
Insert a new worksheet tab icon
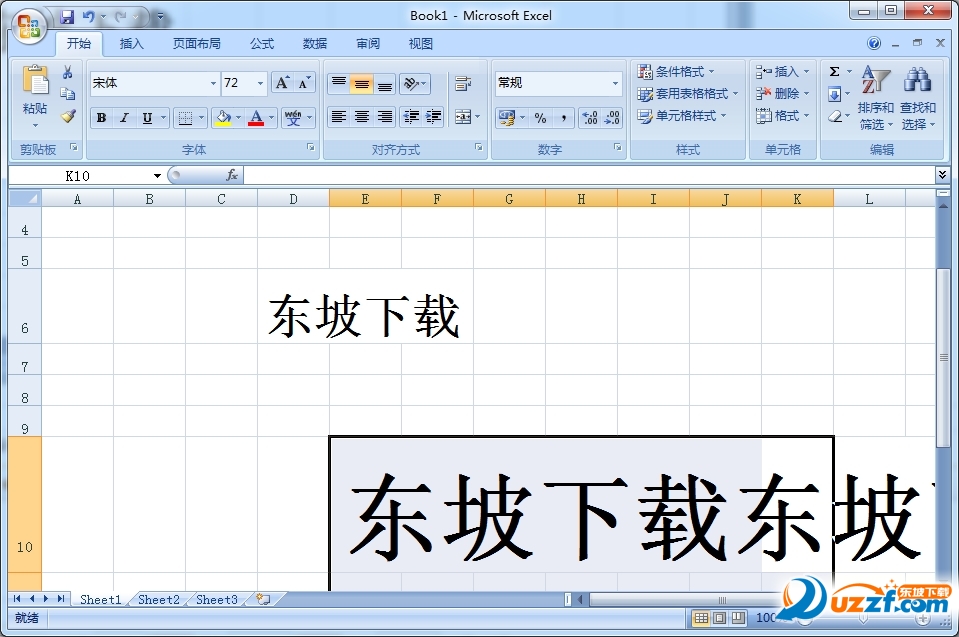[264, 599]
